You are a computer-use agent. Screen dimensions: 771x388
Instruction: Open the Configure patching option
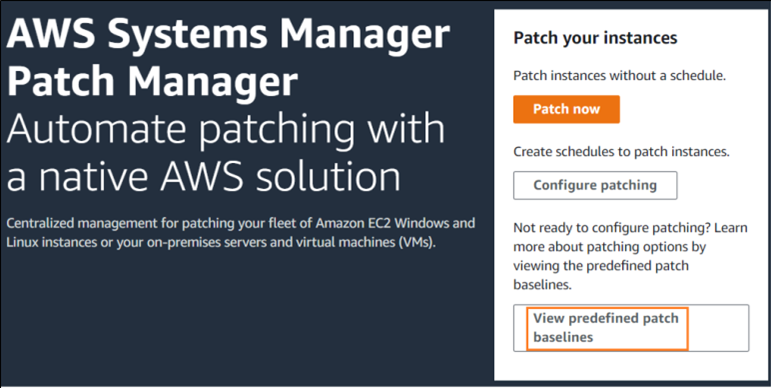[x=595, y=185]
